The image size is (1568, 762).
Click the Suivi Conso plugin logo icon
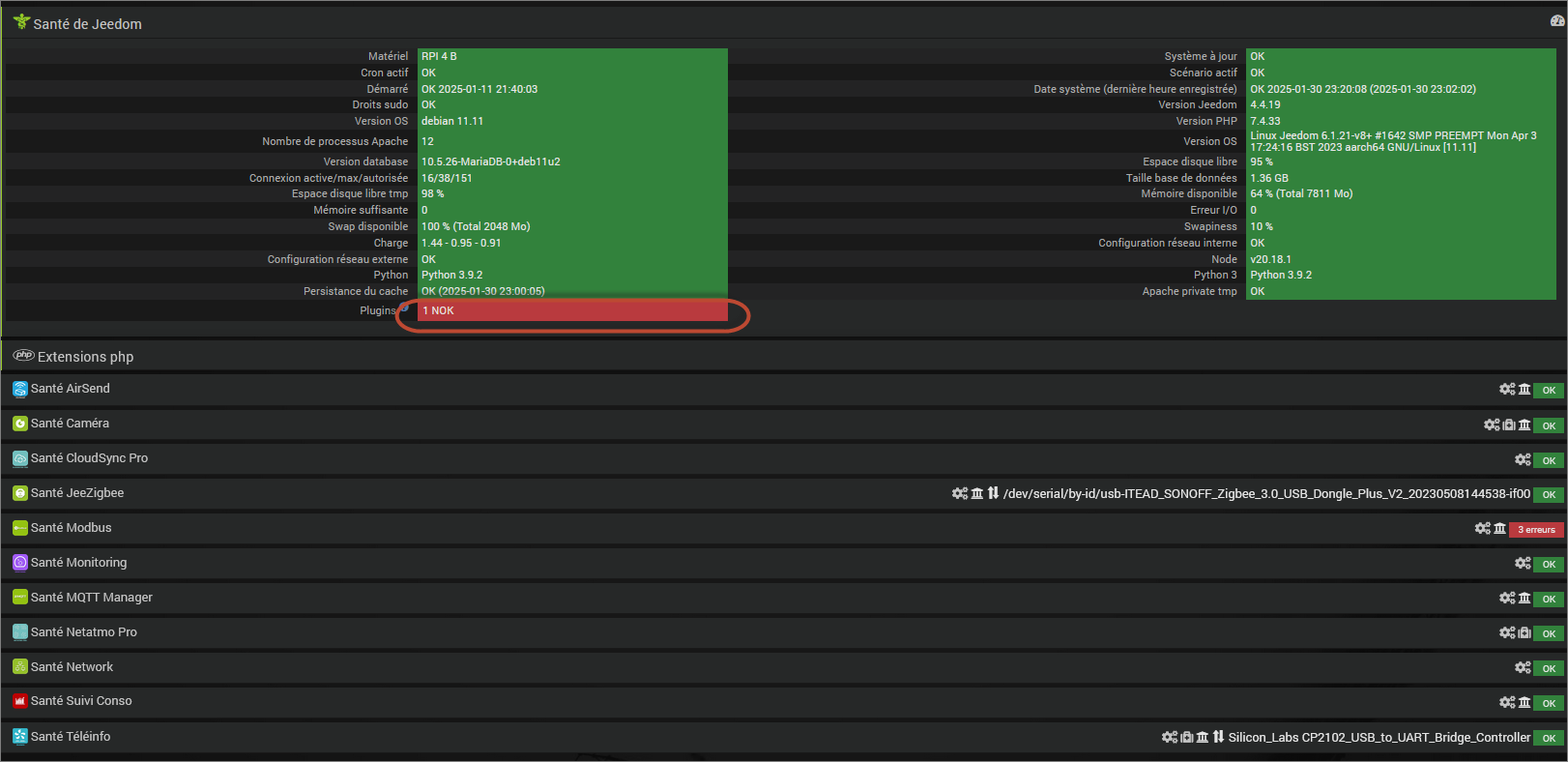(20, 701)
